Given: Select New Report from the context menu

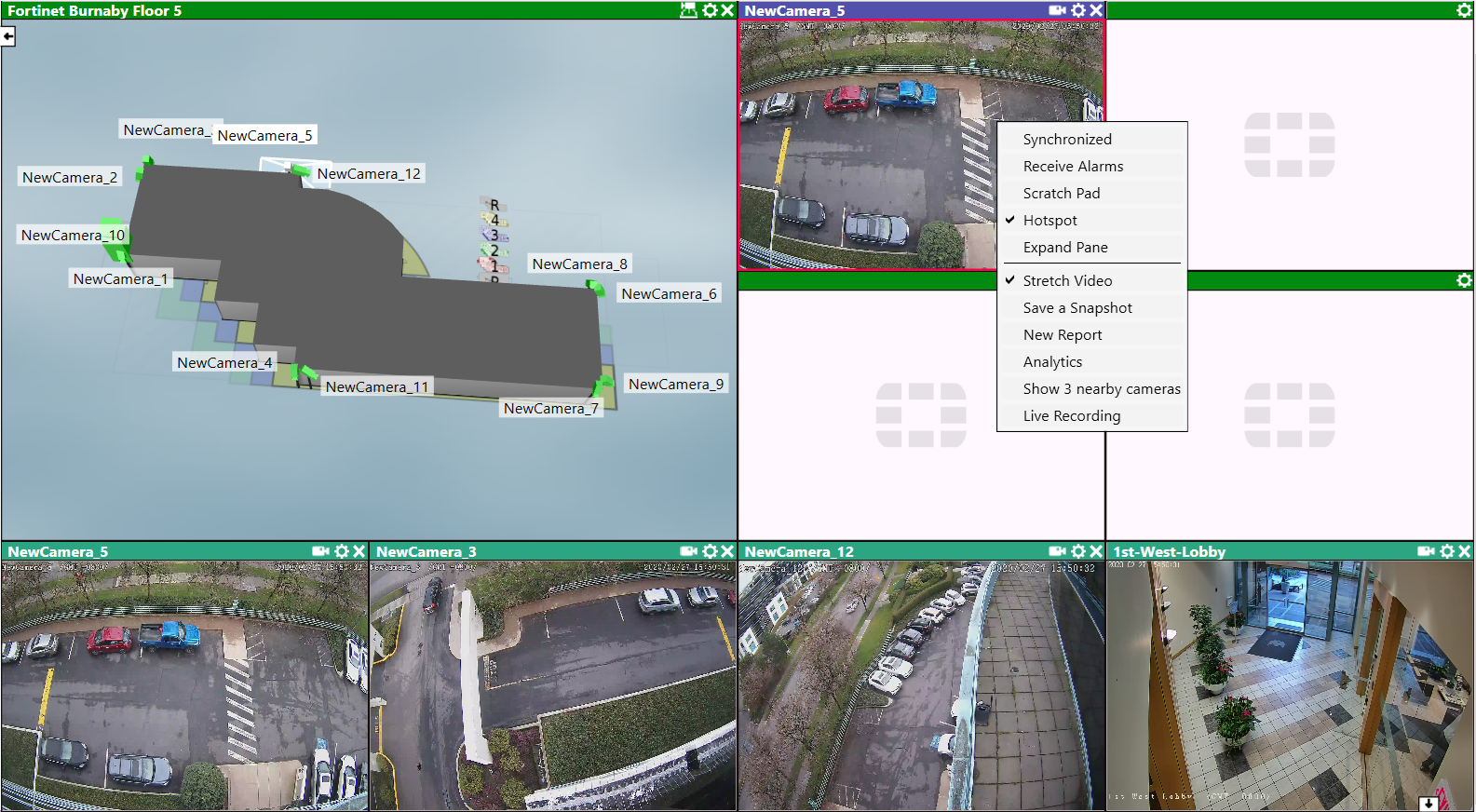Looking at the screenshot, I should [1092, 335].
